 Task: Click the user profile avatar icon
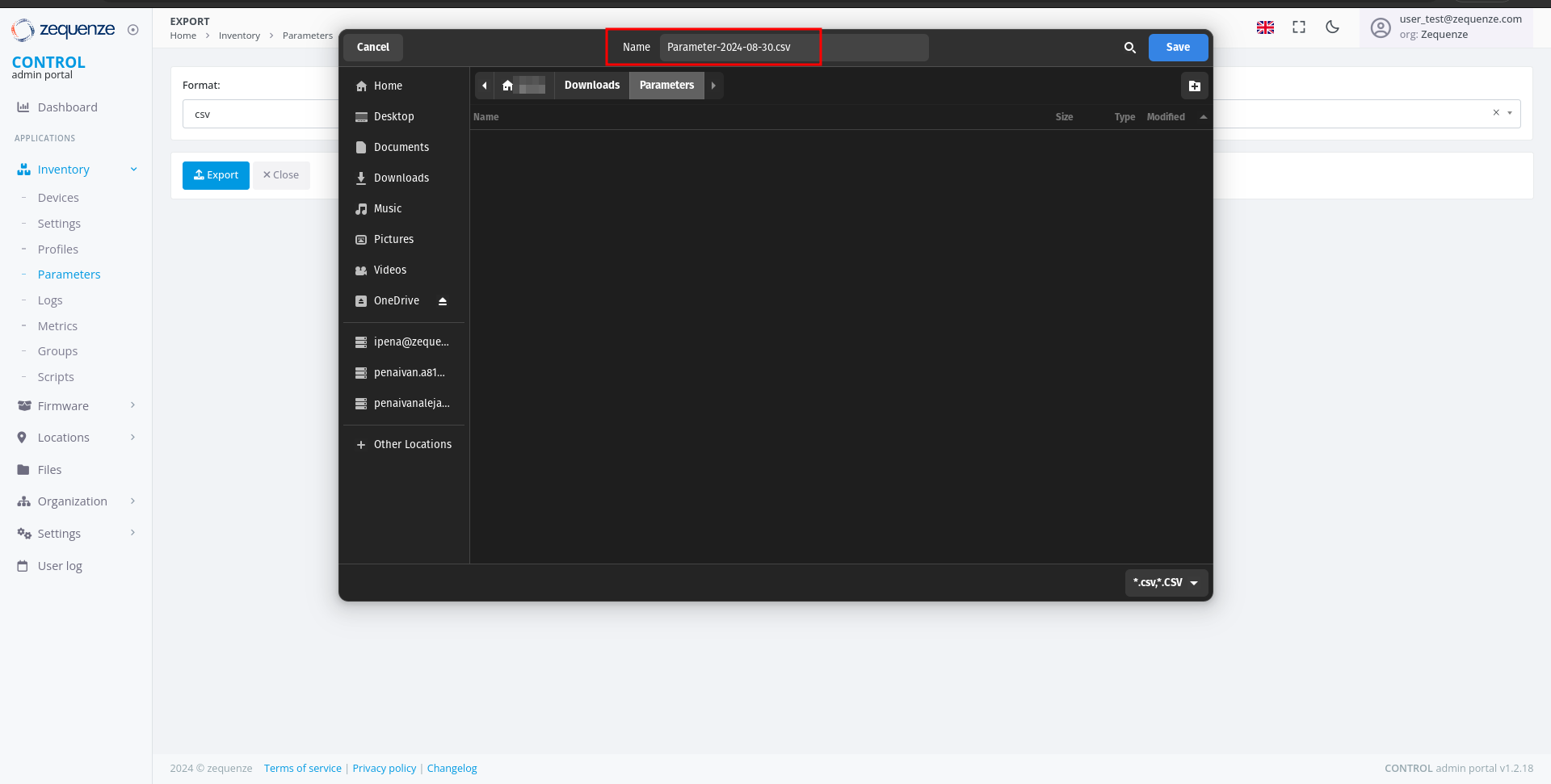tap(1381, 27)
